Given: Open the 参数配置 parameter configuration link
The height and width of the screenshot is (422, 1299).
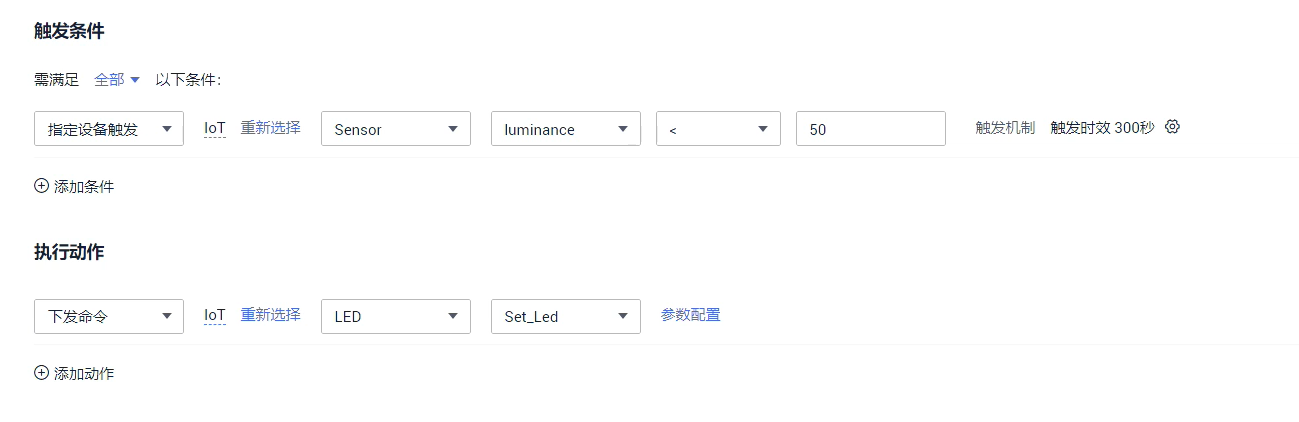Looking at the screenshot, I should 690,315.
